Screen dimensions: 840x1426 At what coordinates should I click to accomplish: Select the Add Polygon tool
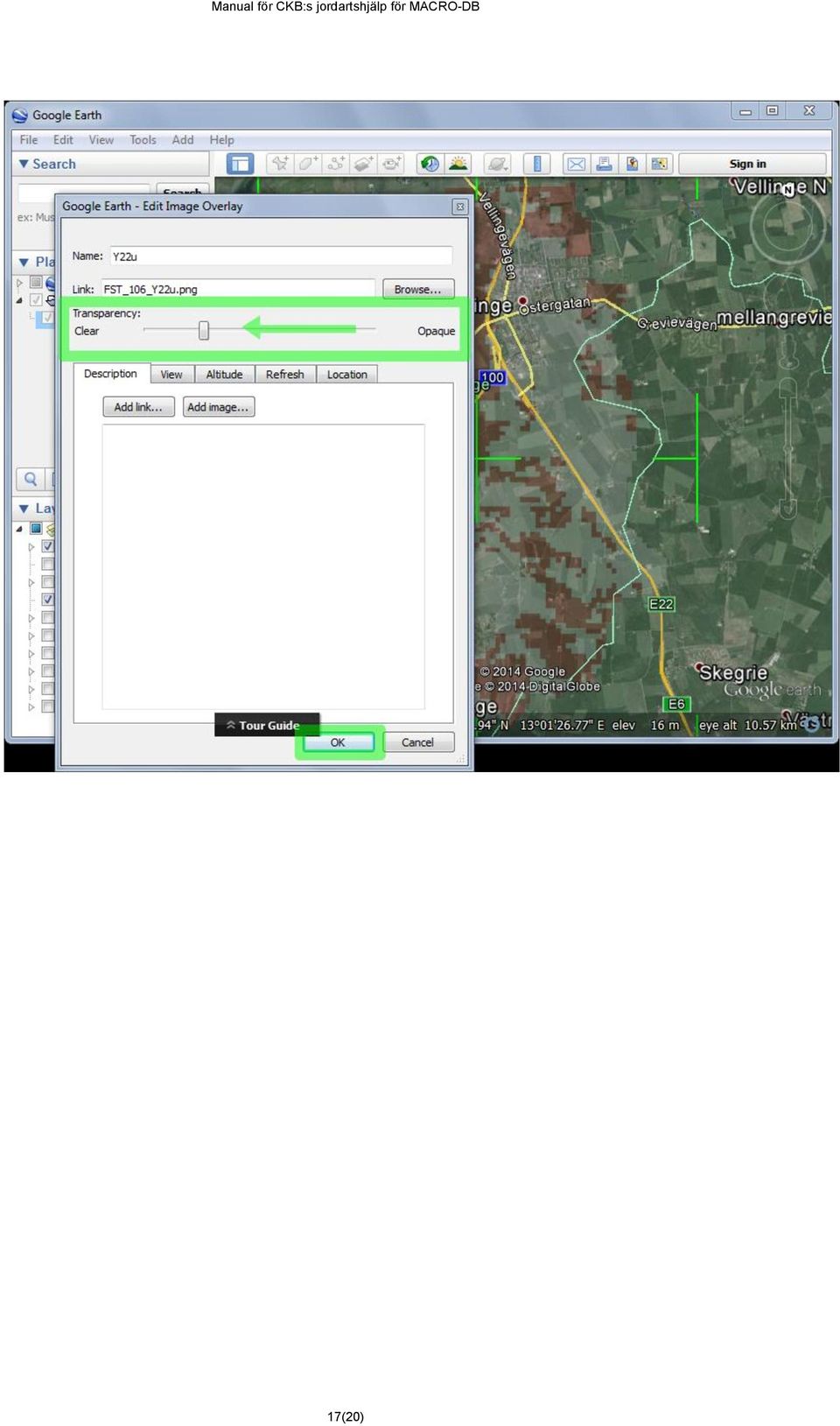(308, 164)
